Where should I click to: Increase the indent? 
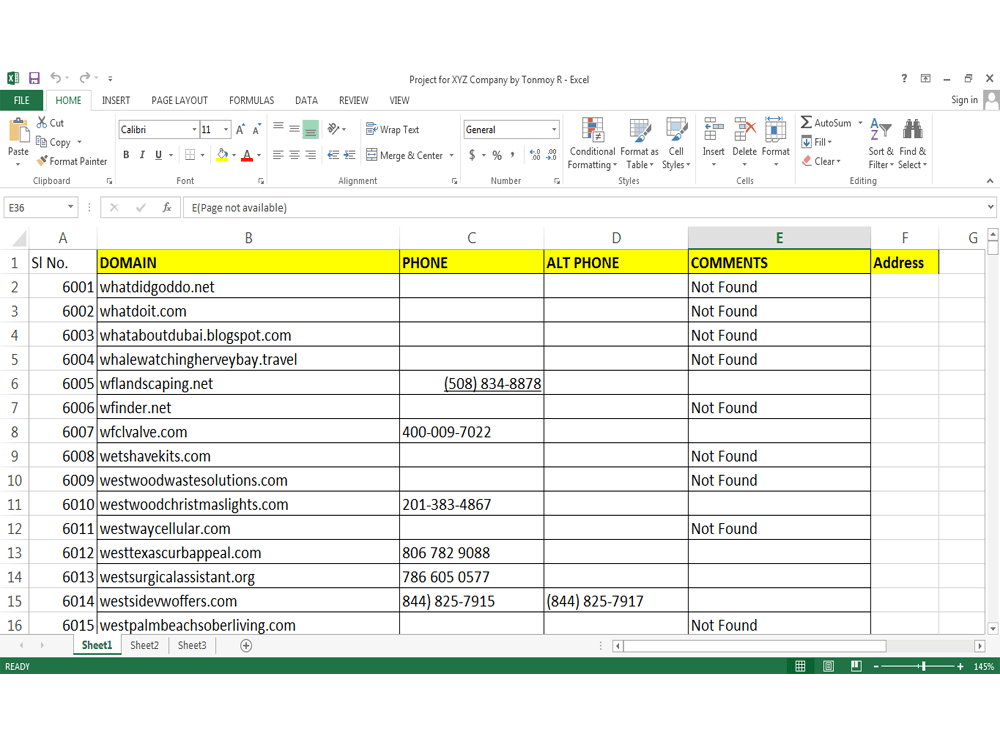349,155
